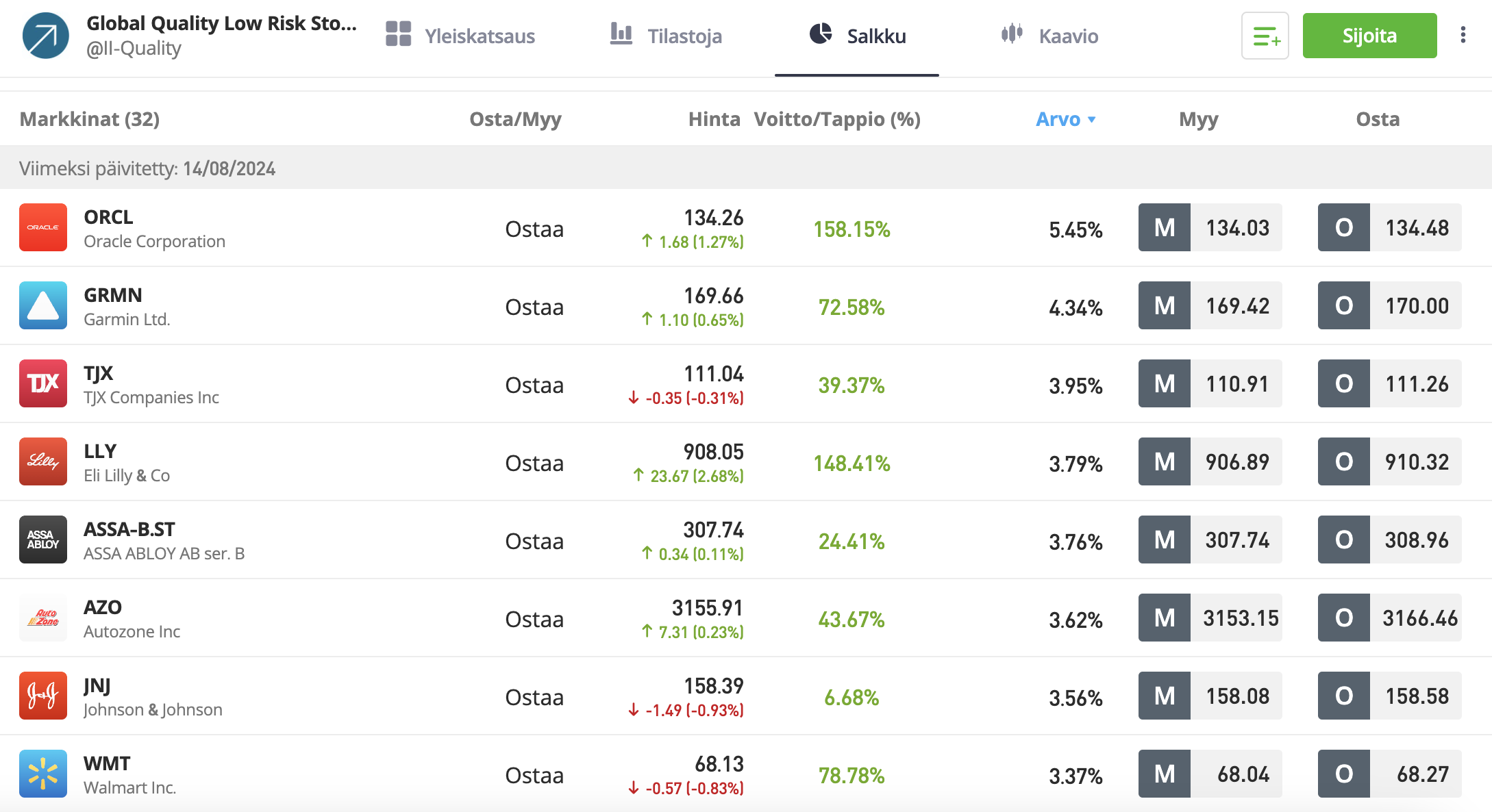Buy GRMN at 170.00
The height and width of the screenshot is (812, 1492).
point(1389,305)
